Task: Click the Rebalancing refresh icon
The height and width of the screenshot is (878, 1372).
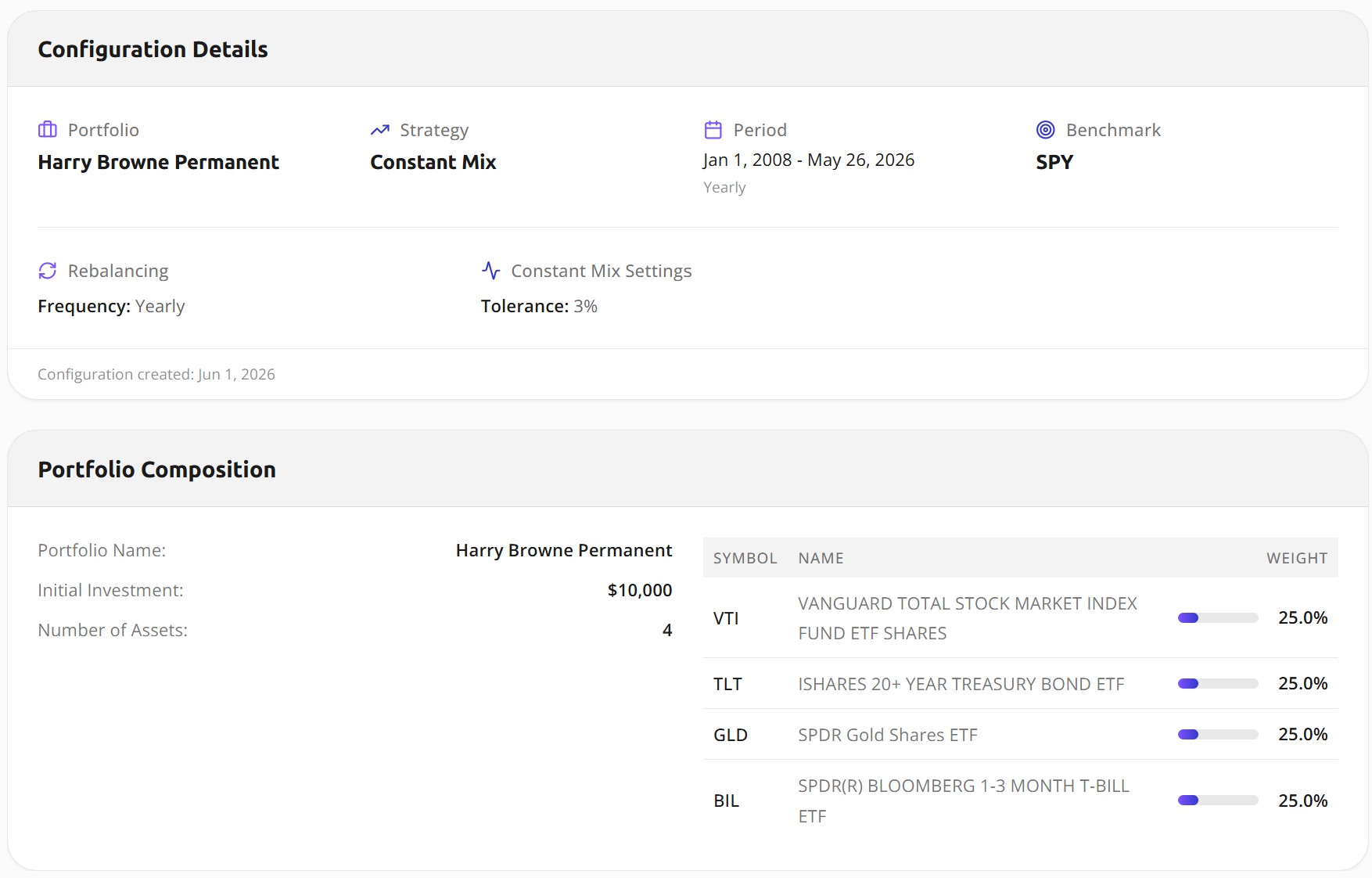Action: 48,271
